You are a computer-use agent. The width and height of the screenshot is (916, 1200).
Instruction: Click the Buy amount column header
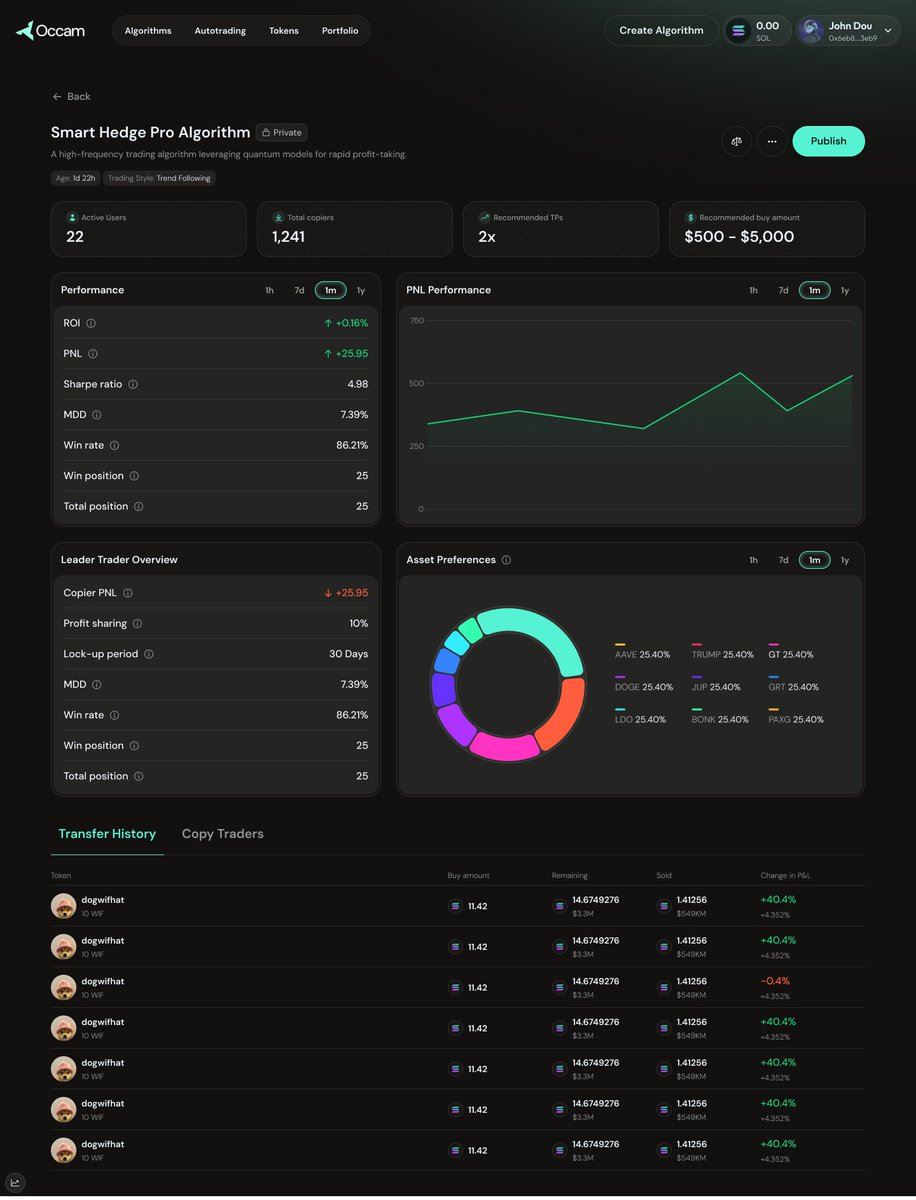[x=469, y=875]
